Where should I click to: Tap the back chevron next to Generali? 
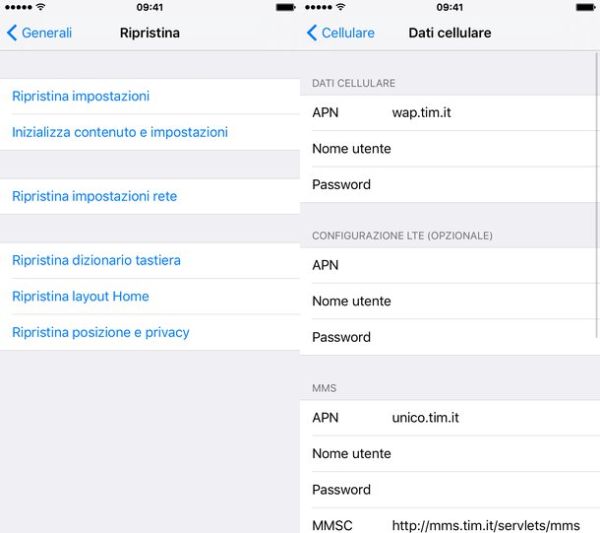click(11, 33)
